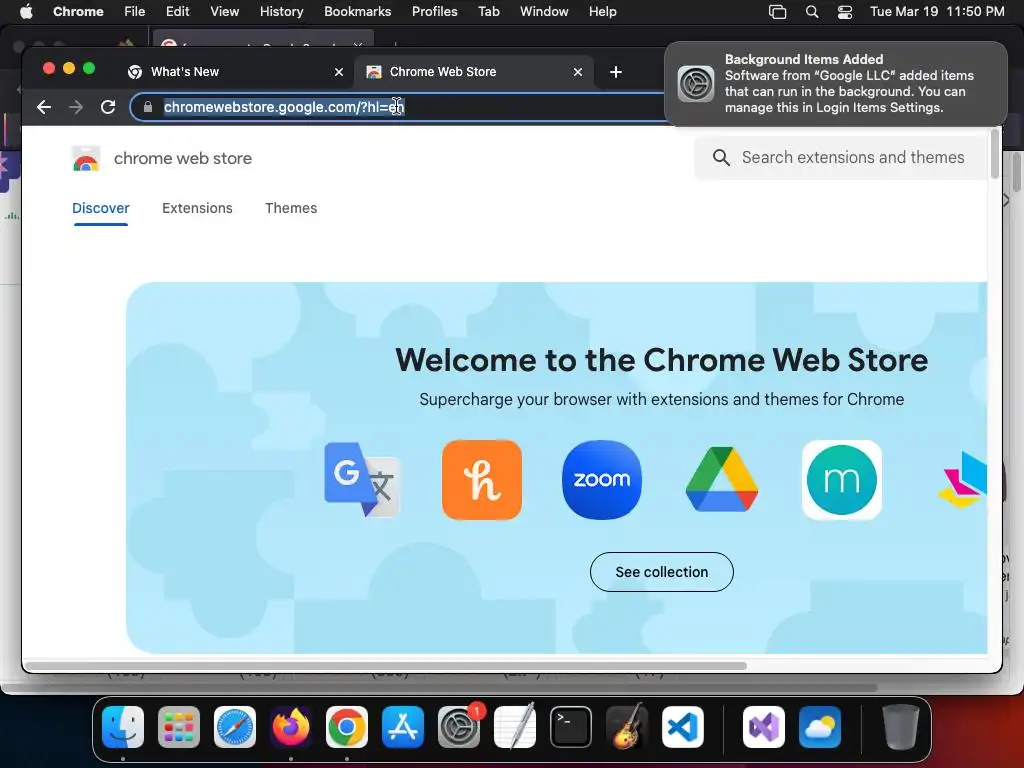Switch to the Extensions store tab
The height and width of the screenshot is (768, 1024).
click(197, 208)
